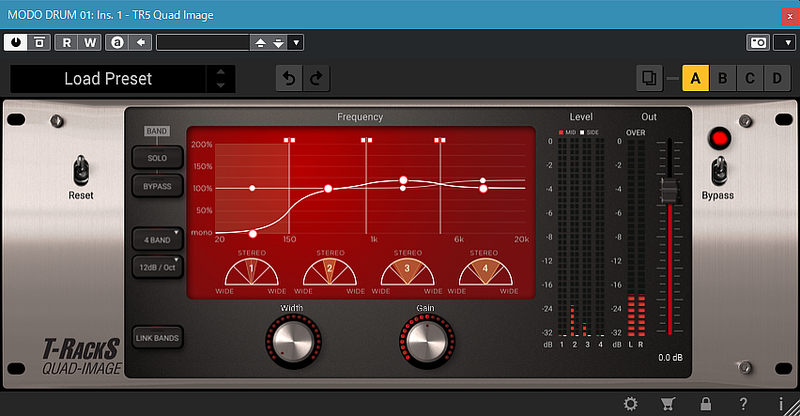Click the OVER clip indicator label
Screen dimensions: 800x416
coord(636,133)
